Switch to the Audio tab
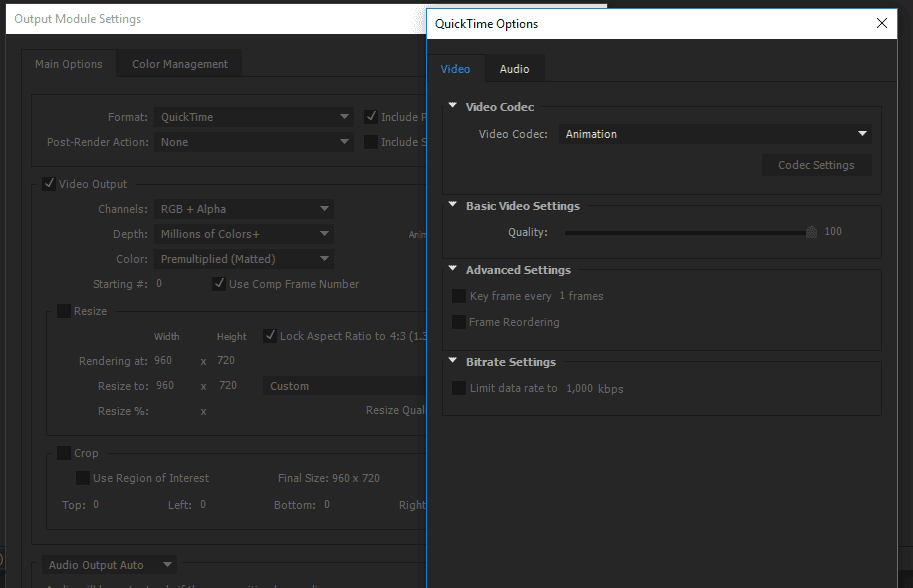The image size is (913, 588). coord(514,69)
